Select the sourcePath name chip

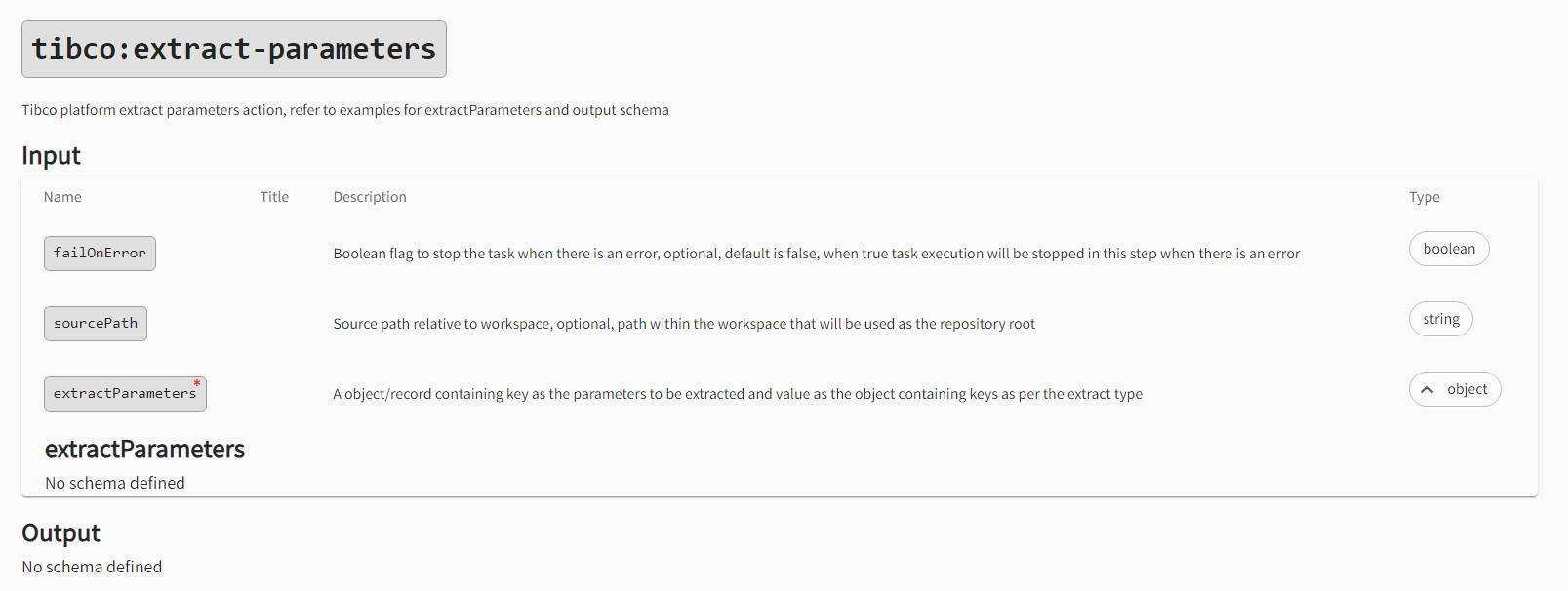[96, 324]
